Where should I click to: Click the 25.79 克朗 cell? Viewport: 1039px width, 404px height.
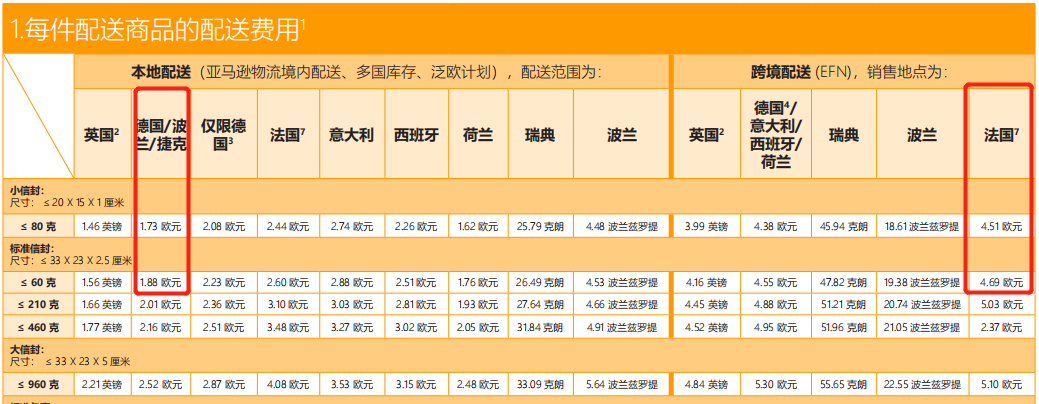point(540,227)
